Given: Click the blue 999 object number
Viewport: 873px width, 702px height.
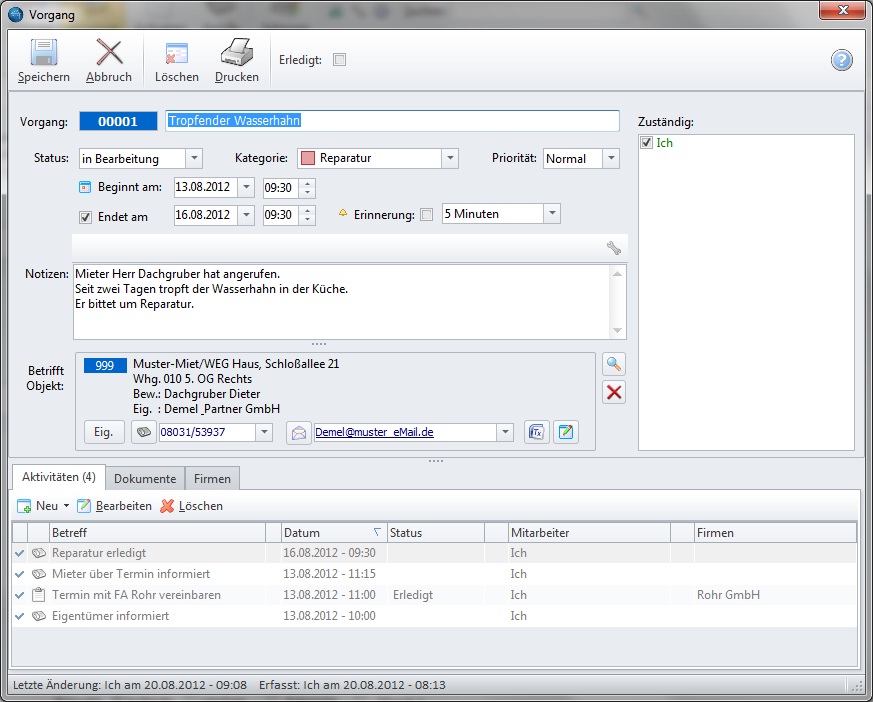Looking at the screenshot, I should point(105,365).
